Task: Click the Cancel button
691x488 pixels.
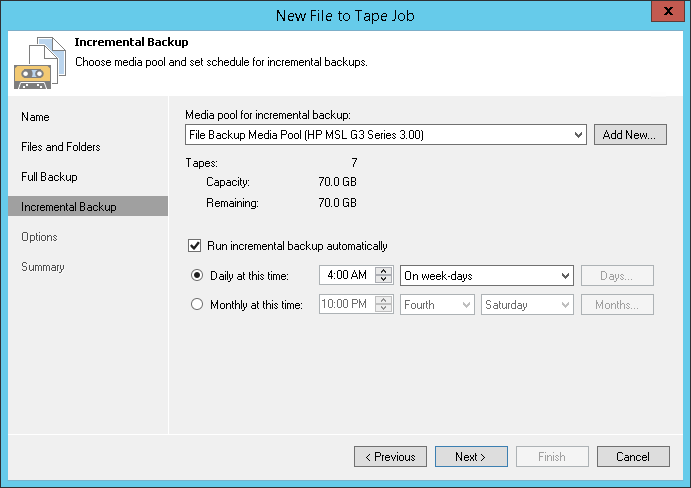Action: (633, 456)
